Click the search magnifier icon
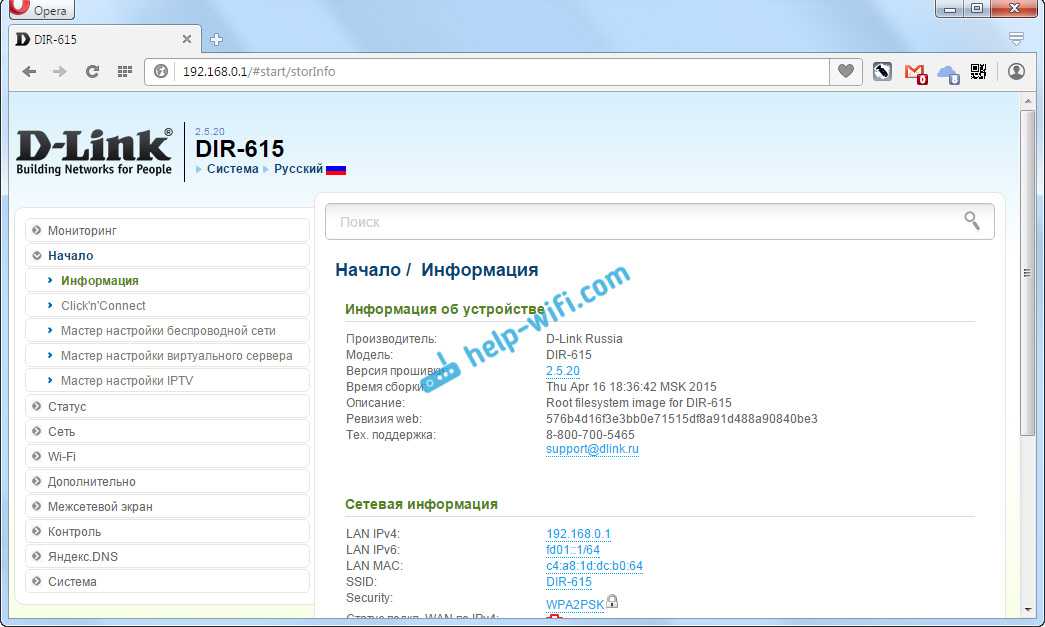 point(971,221)
